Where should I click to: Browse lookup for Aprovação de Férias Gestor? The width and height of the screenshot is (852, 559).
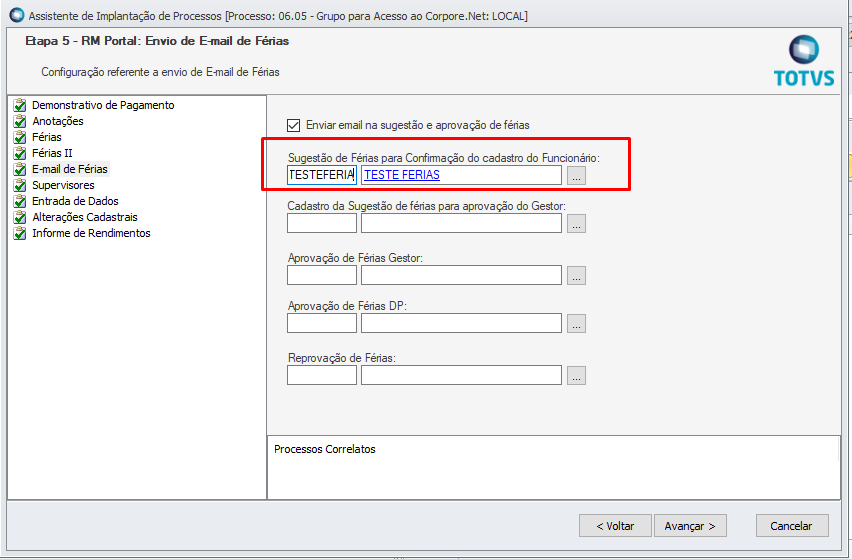point(577,275)
